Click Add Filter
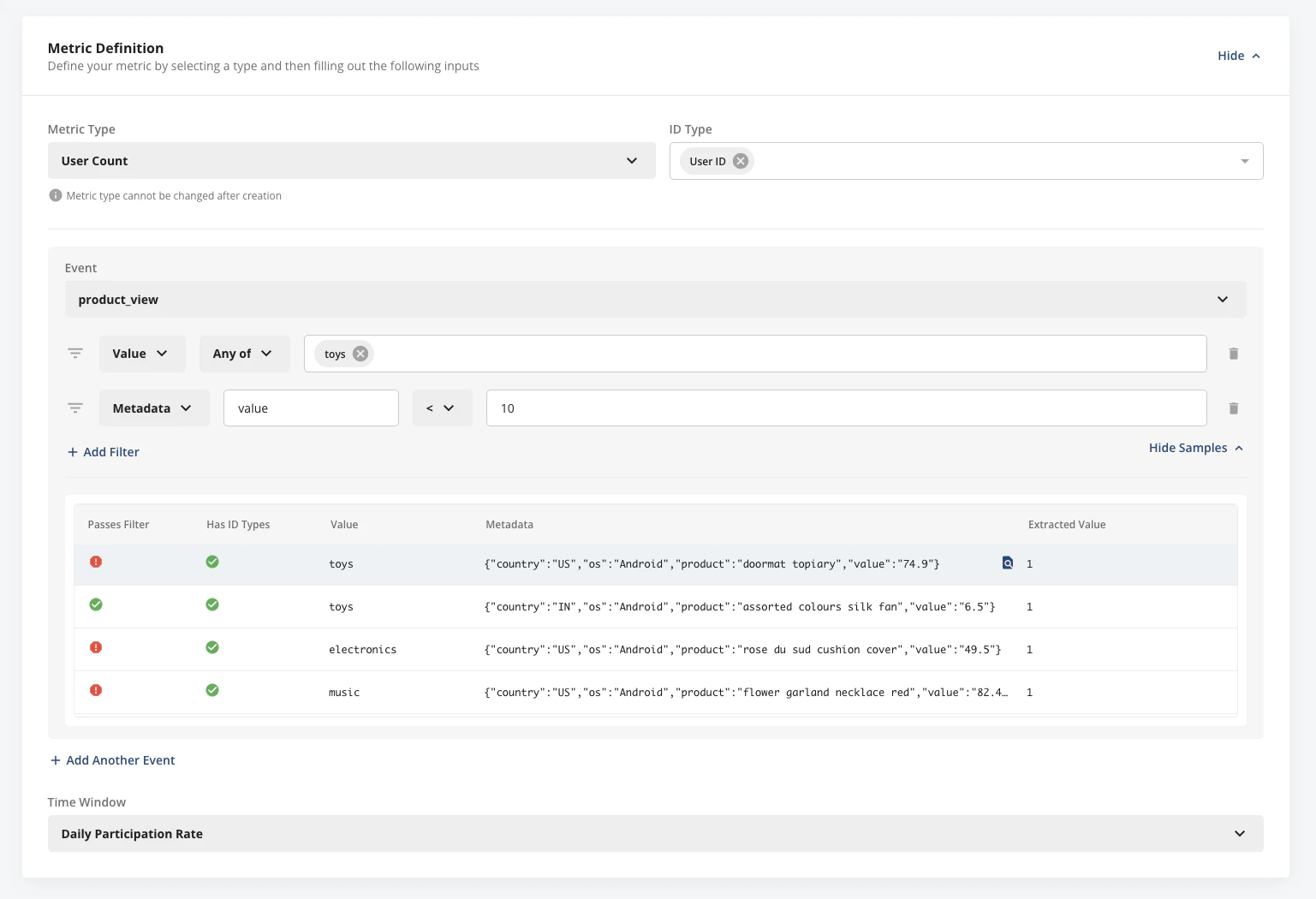 pyautogui.click(x=104, y=452)
